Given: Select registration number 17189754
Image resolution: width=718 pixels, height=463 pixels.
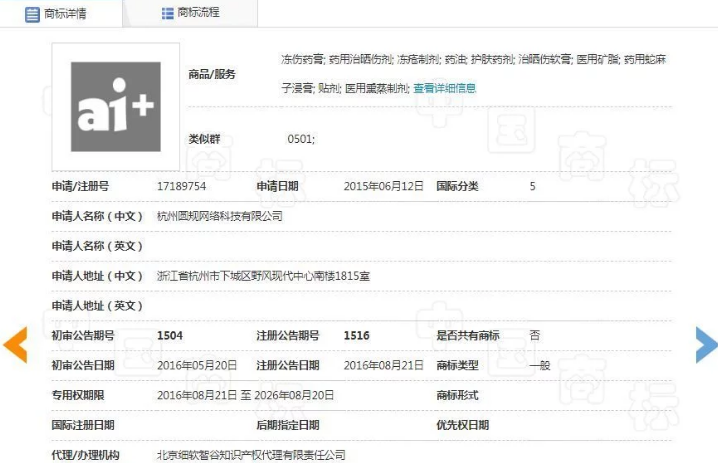Looking at the screenshot, I should pos(181,186).
